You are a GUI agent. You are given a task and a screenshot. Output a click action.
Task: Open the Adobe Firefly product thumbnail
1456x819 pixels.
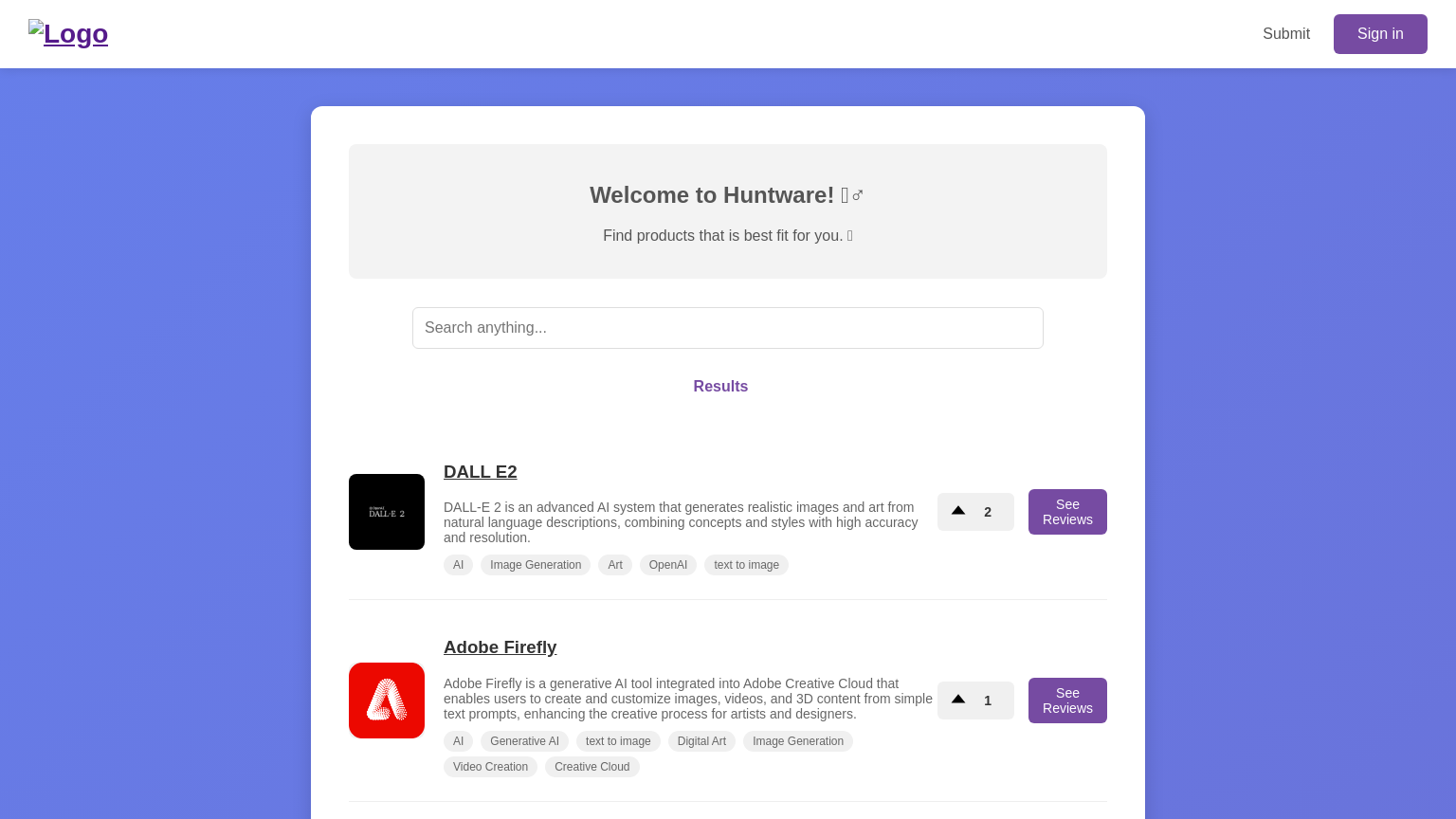pos(387,701)
